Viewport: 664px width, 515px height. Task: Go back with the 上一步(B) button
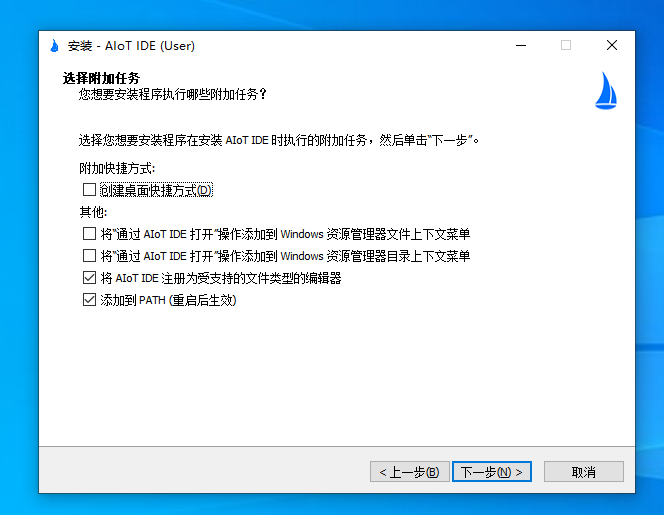point(409,471)
